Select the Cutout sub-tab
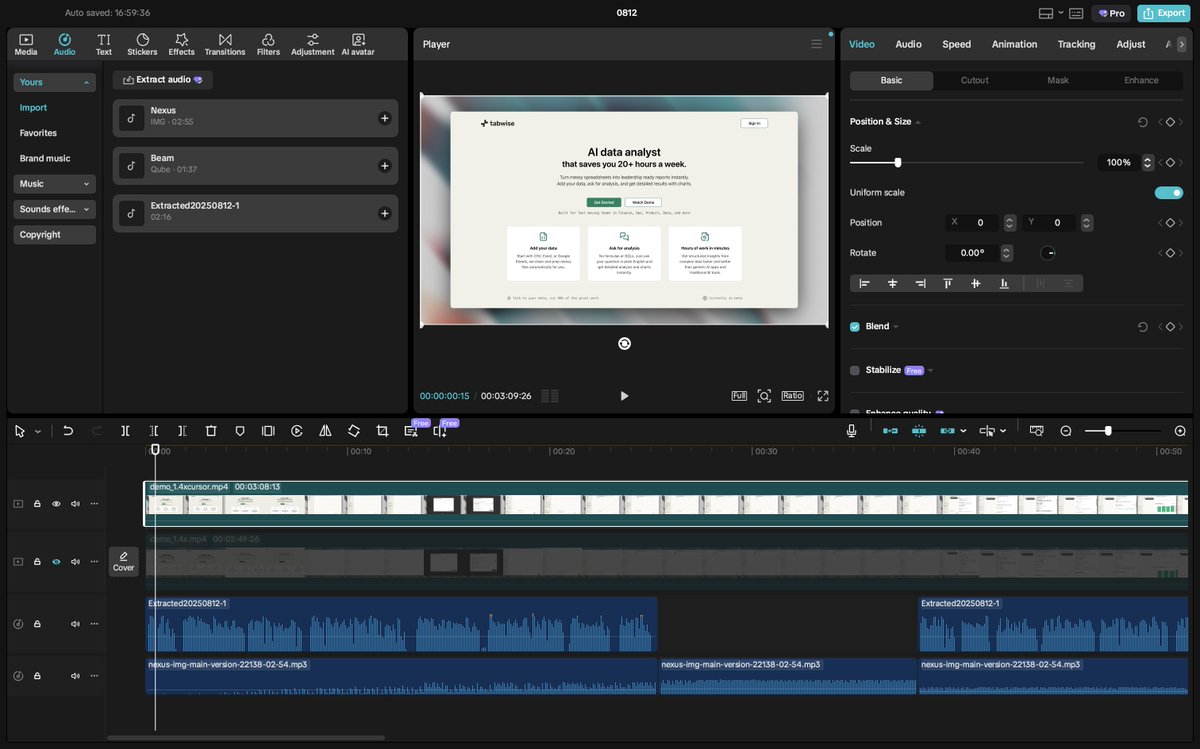Image resolution: width=1200 pixels, height=749 pixels. click(x=975, y=80)
